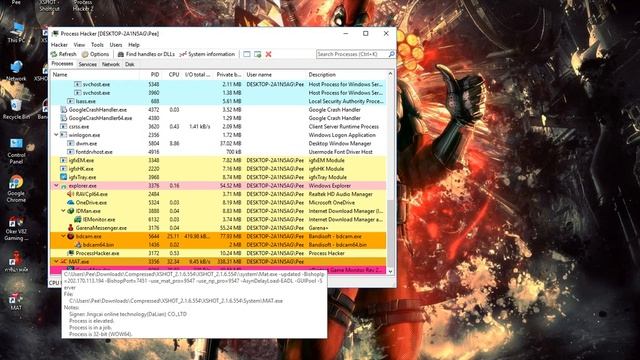Click the scroll-up arrow of process list
Viewport: 640px width, 360px height.
[390, 74]
